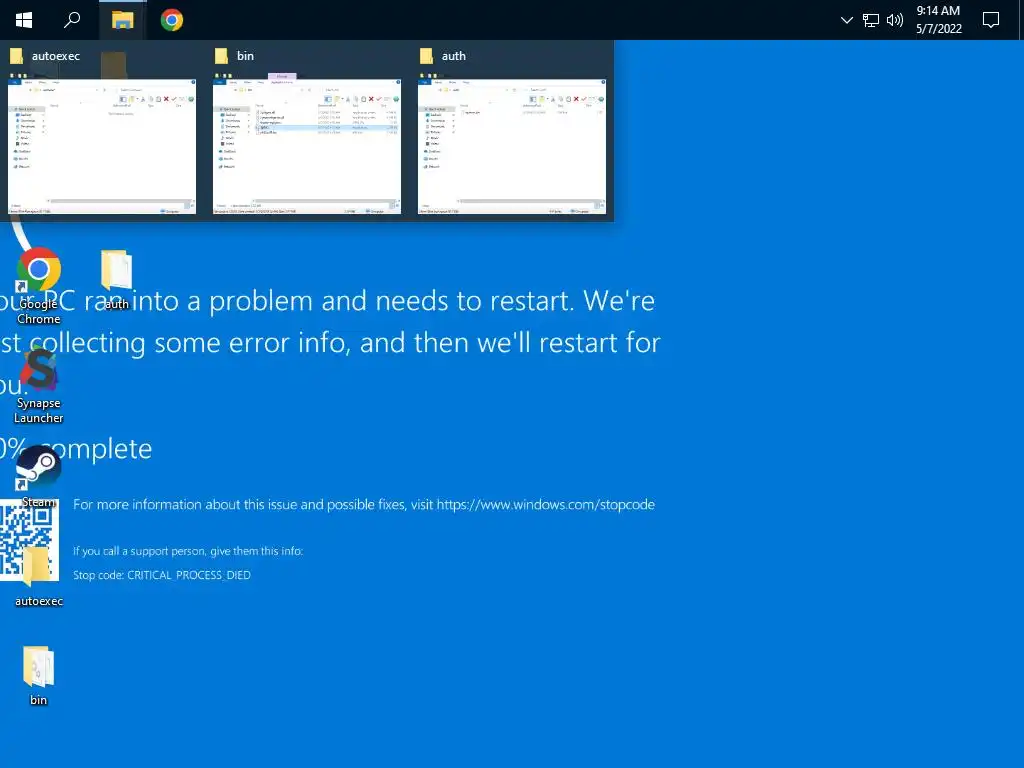Click the windows.com/stopcode URL text

(x=545, y=505)
